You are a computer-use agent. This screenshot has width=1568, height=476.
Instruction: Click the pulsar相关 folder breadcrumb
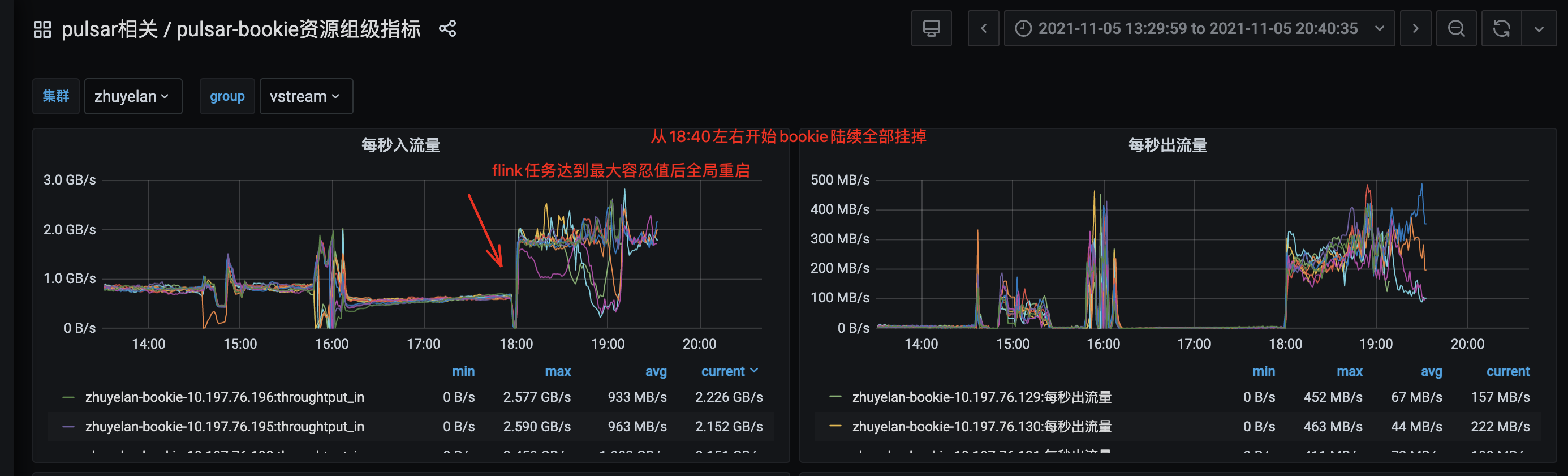(x=110, y=29)
